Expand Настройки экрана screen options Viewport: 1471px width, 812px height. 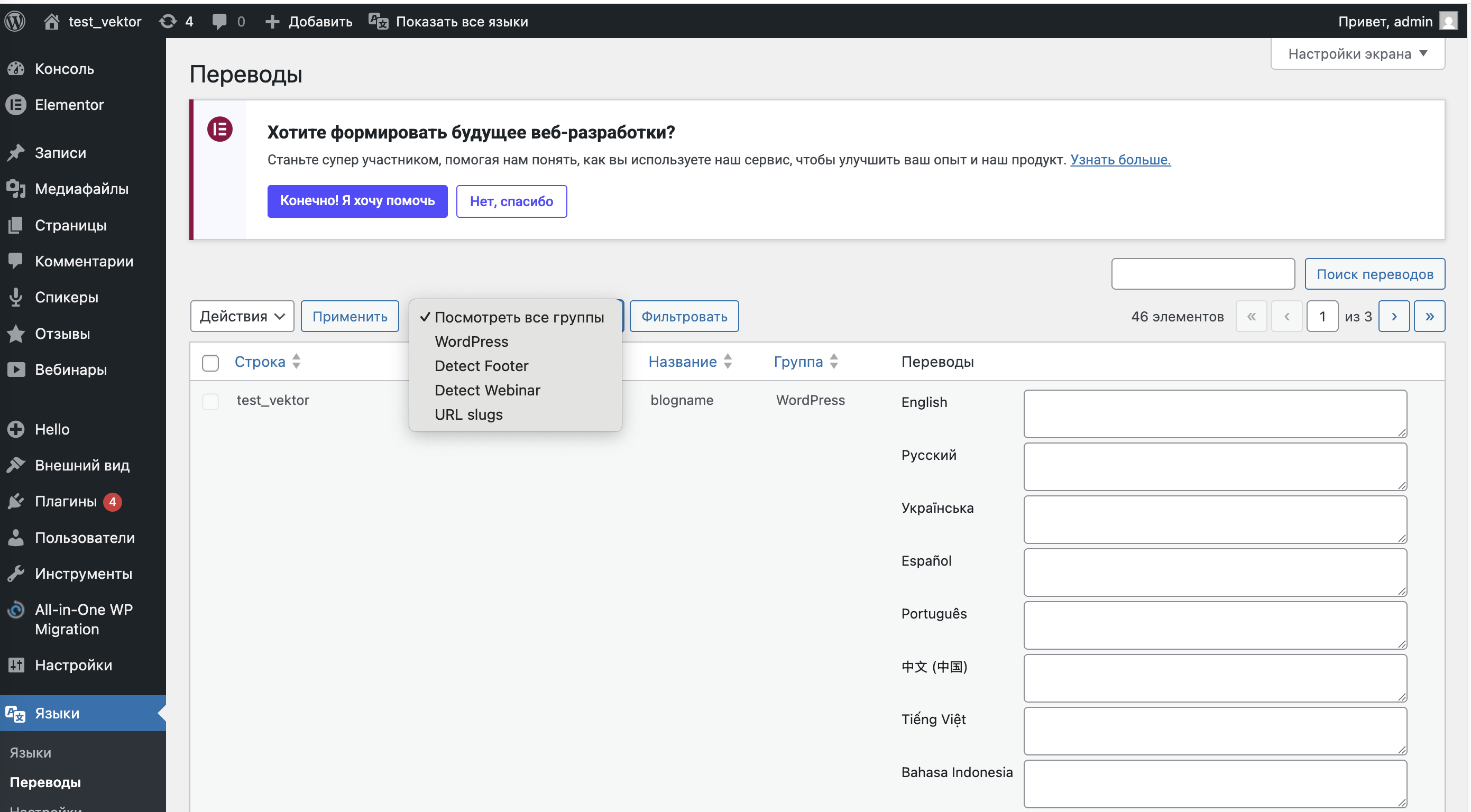coord(1357,54)
